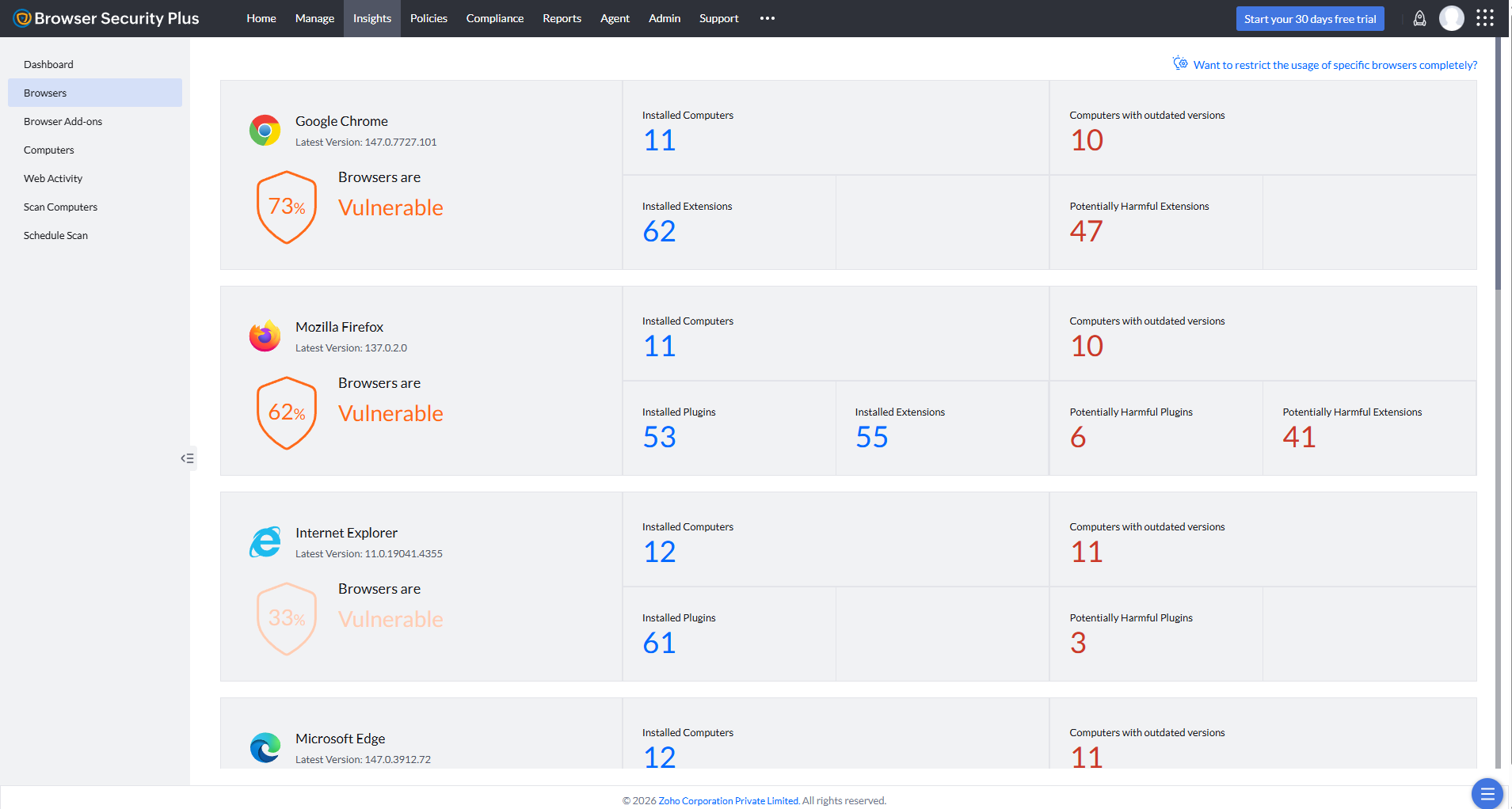Open the Home menu
1512x809 pixels.
click(x=261, y=18)
